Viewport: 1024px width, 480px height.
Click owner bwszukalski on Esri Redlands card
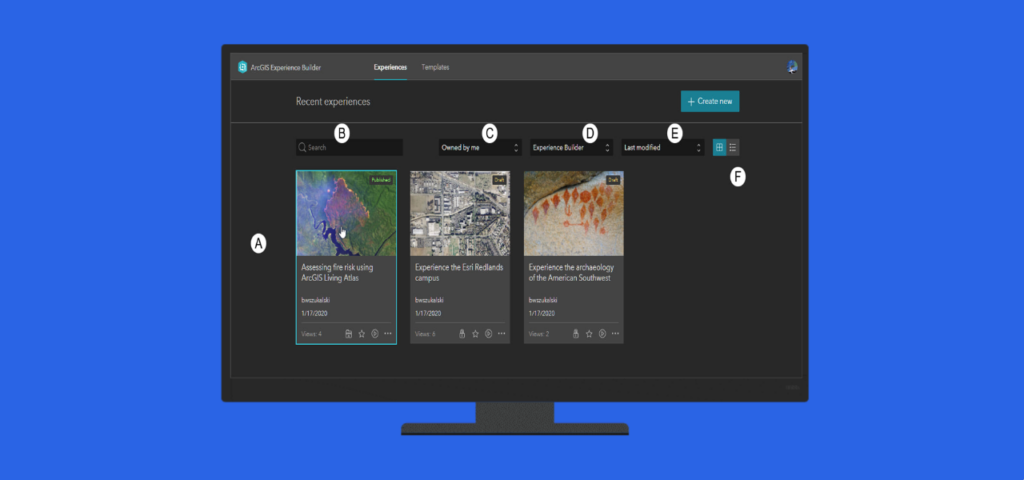click(x=429, y=300)
